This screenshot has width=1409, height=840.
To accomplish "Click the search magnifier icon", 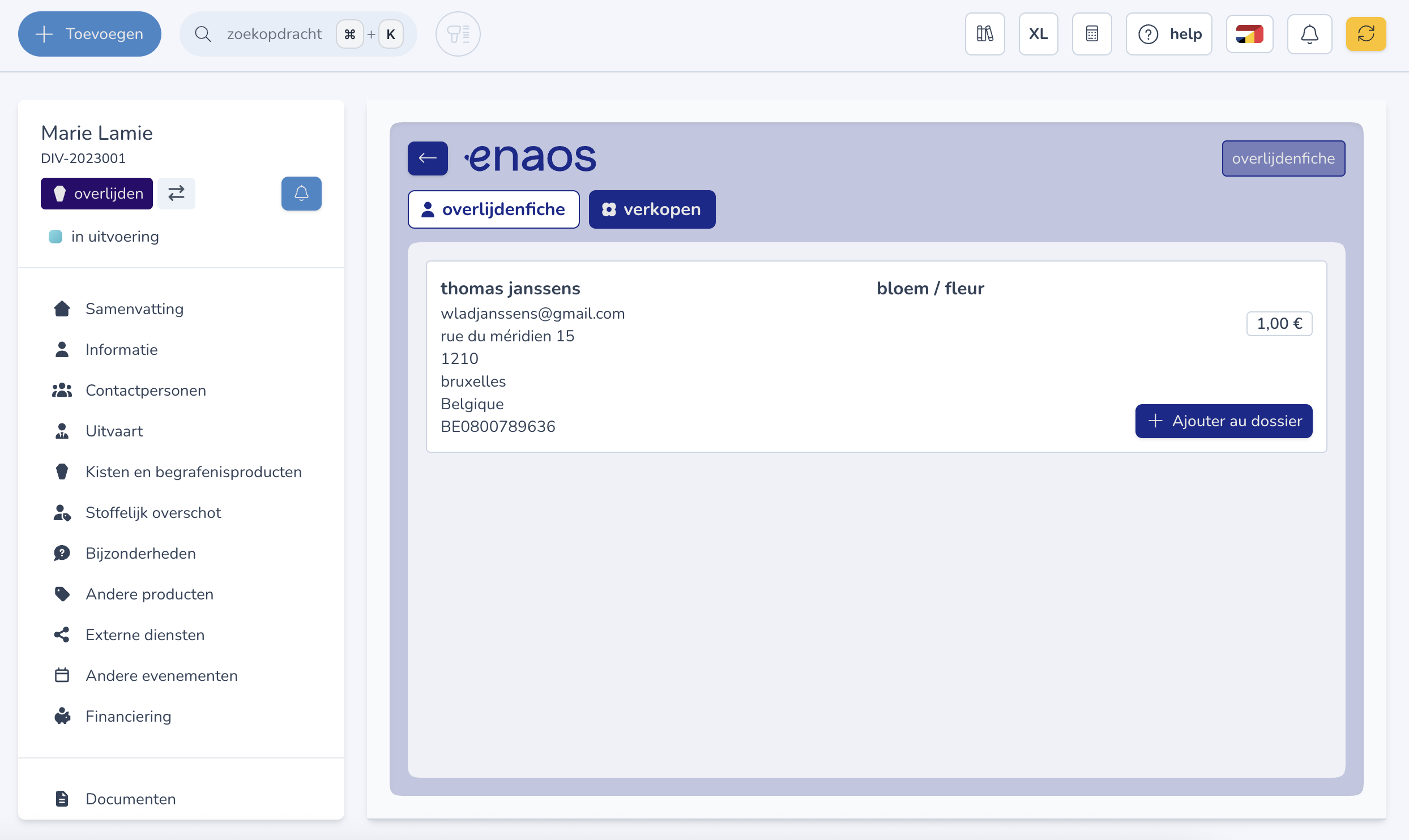I will [x=203, y=34].
